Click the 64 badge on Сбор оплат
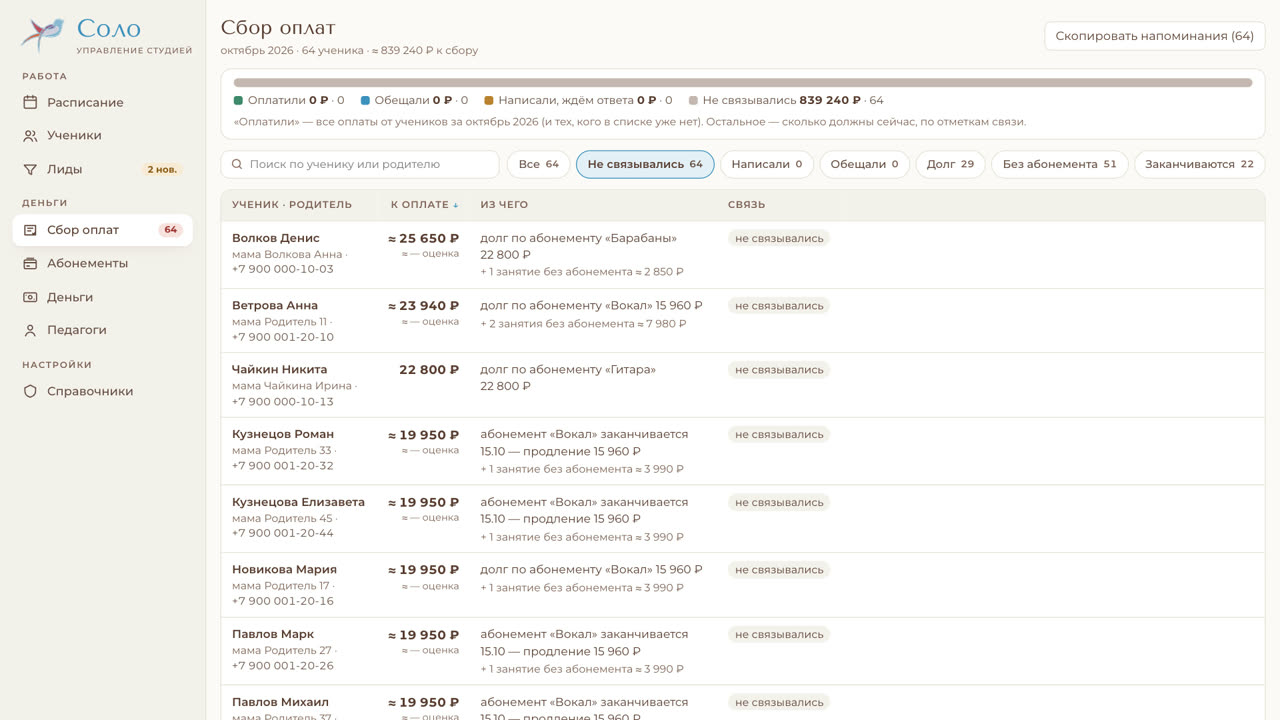1280x720 pixels. pyautogui.click(x=171, y=230)
